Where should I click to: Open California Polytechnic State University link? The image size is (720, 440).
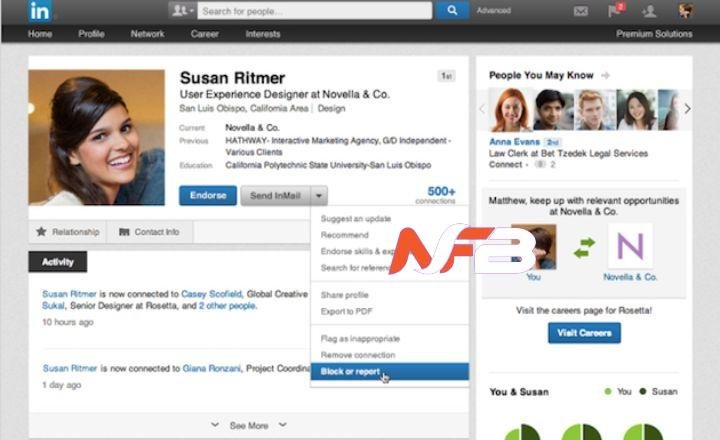[328, 165]
